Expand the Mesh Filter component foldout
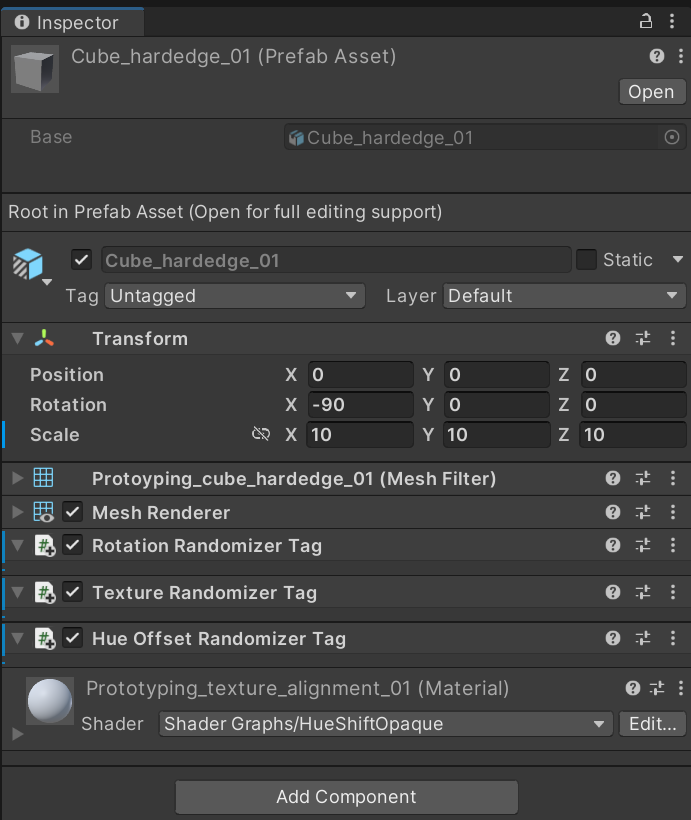 coord(17,479)
